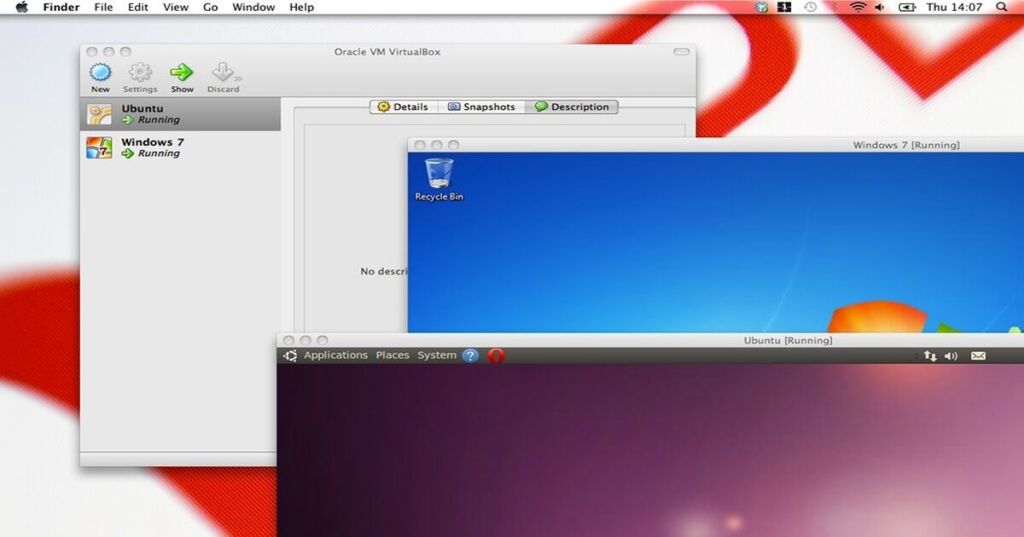1024x537 pixels.
Task: Switch to the Snapshots tab
Action: pos(481,106)
